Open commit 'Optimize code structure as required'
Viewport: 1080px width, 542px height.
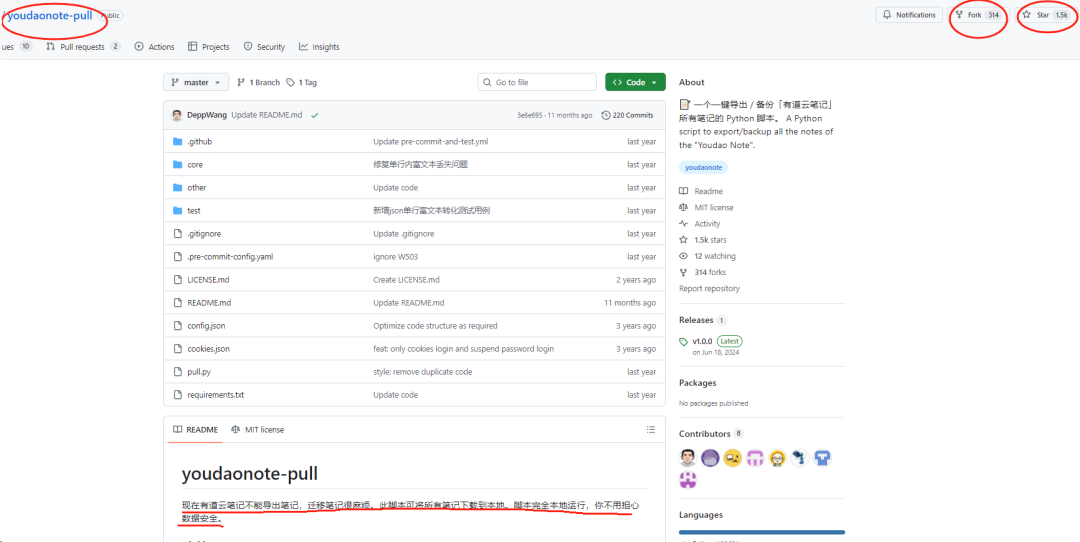(435, 326)
